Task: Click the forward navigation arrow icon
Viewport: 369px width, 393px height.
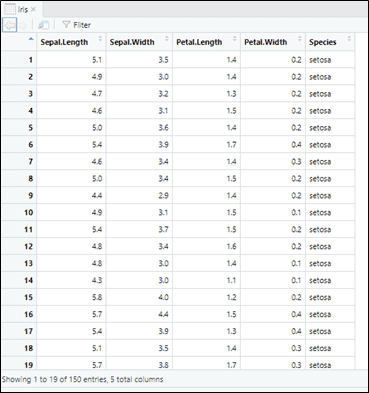Action: 23,25
